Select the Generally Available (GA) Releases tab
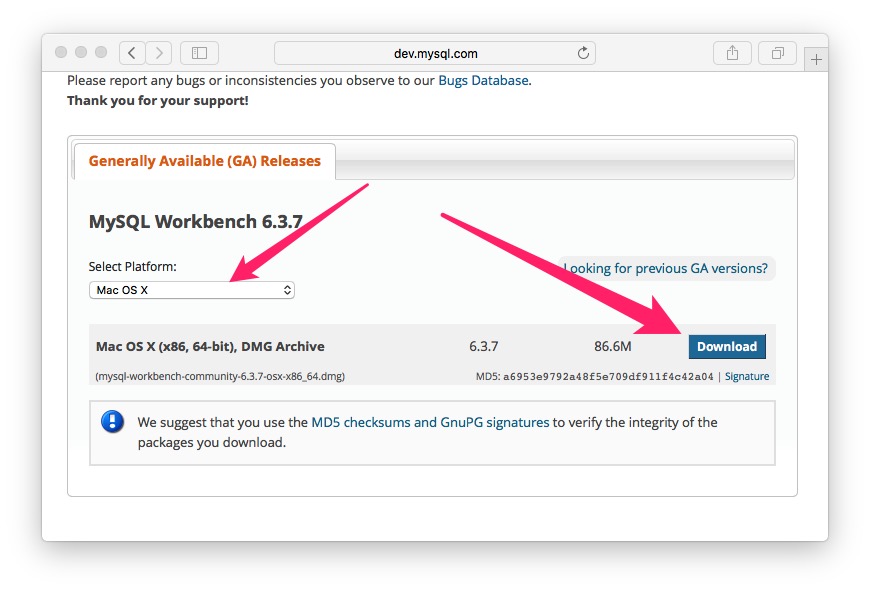The height and width of the screenshot is (591, 870). [x=205, y=161]
